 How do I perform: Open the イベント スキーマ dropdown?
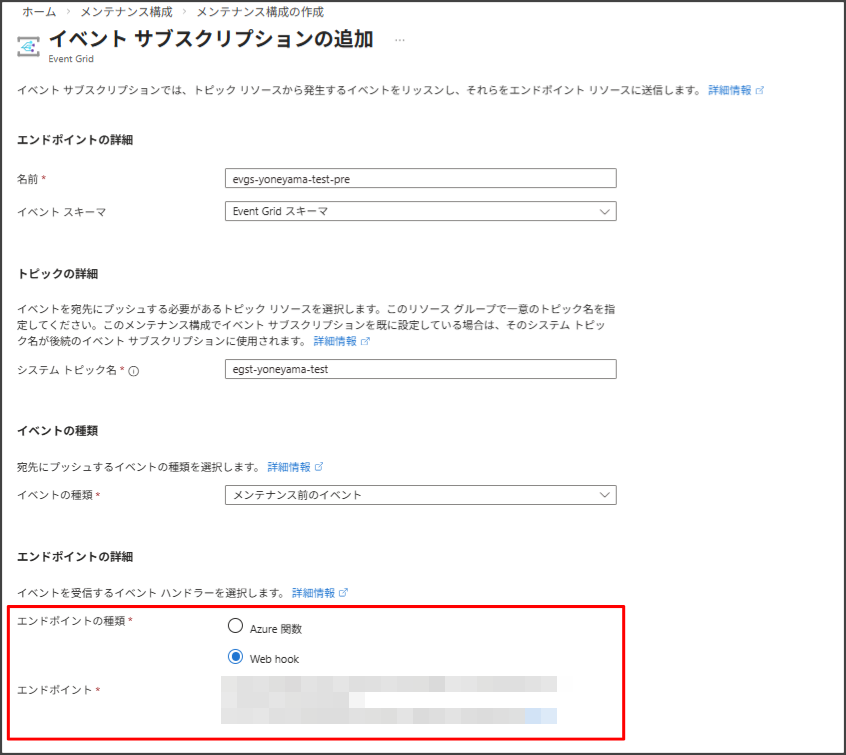421,211
